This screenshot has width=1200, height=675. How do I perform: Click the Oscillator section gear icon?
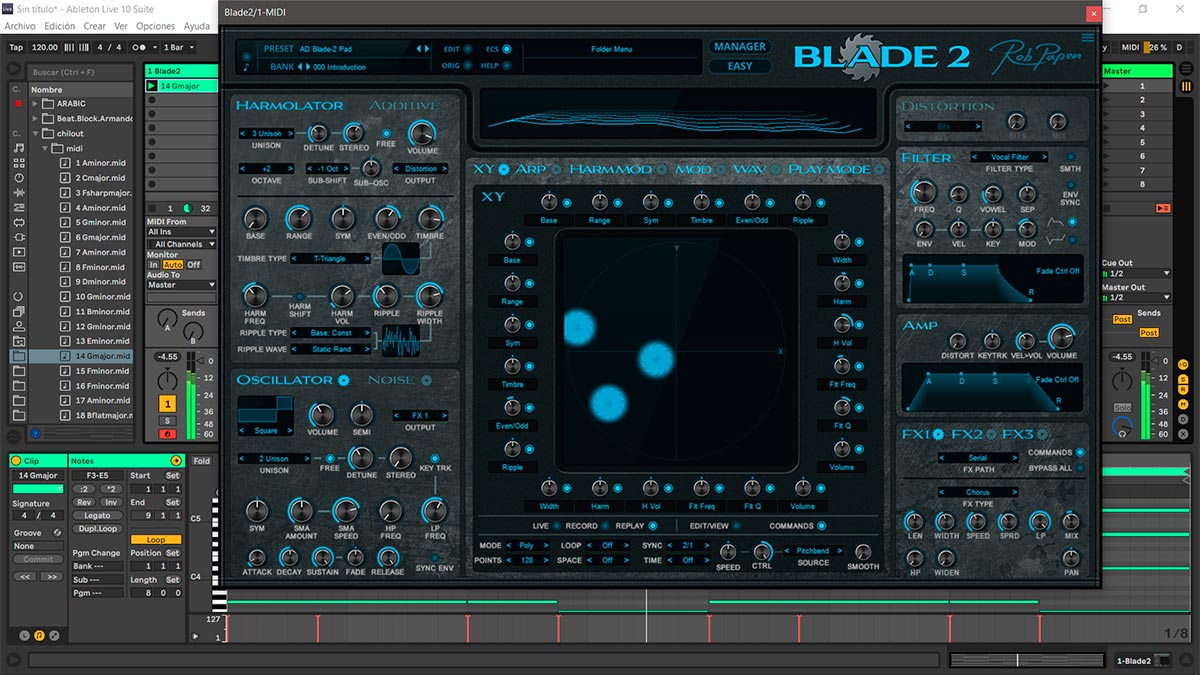(343, 380)
